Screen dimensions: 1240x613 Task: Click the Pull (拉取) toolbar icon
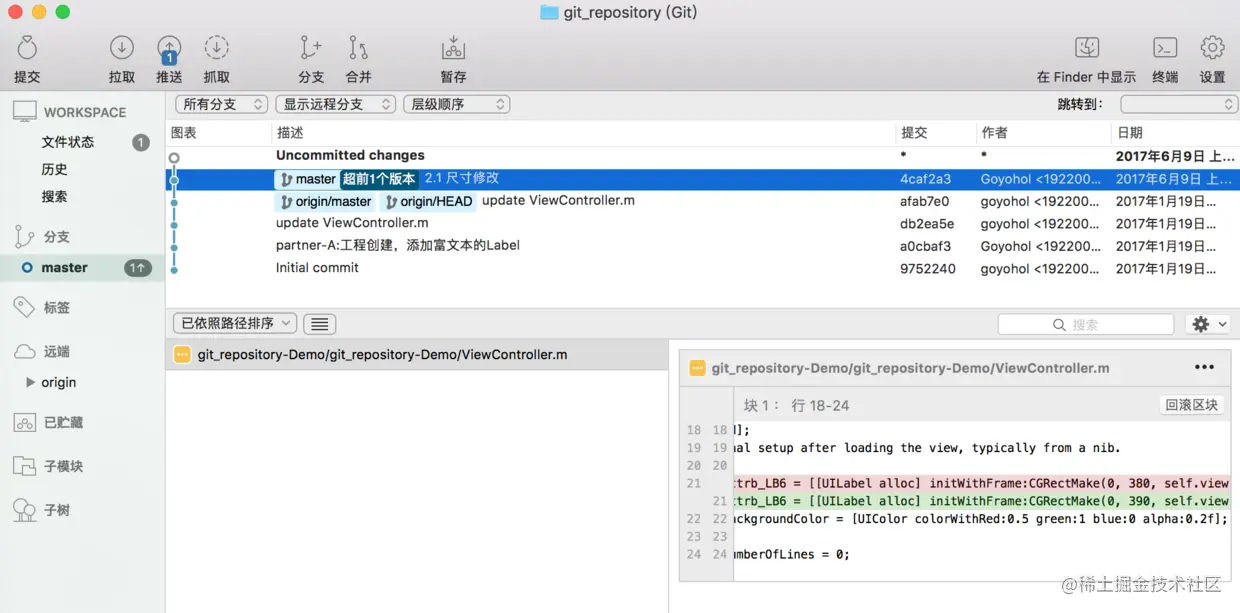click(x=122, y=48)
